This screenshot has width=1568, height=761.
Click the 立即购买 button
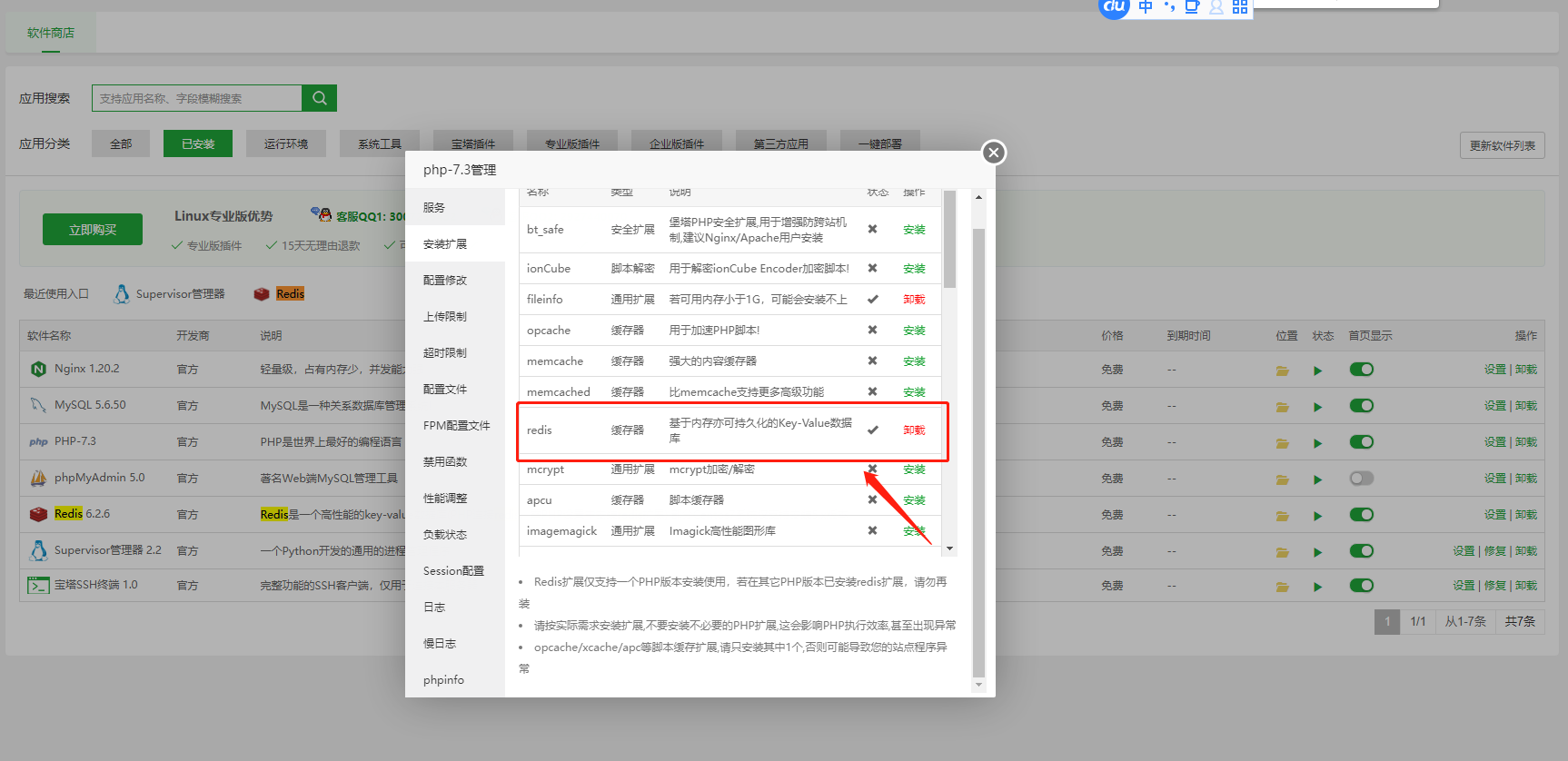pos(93,230)
